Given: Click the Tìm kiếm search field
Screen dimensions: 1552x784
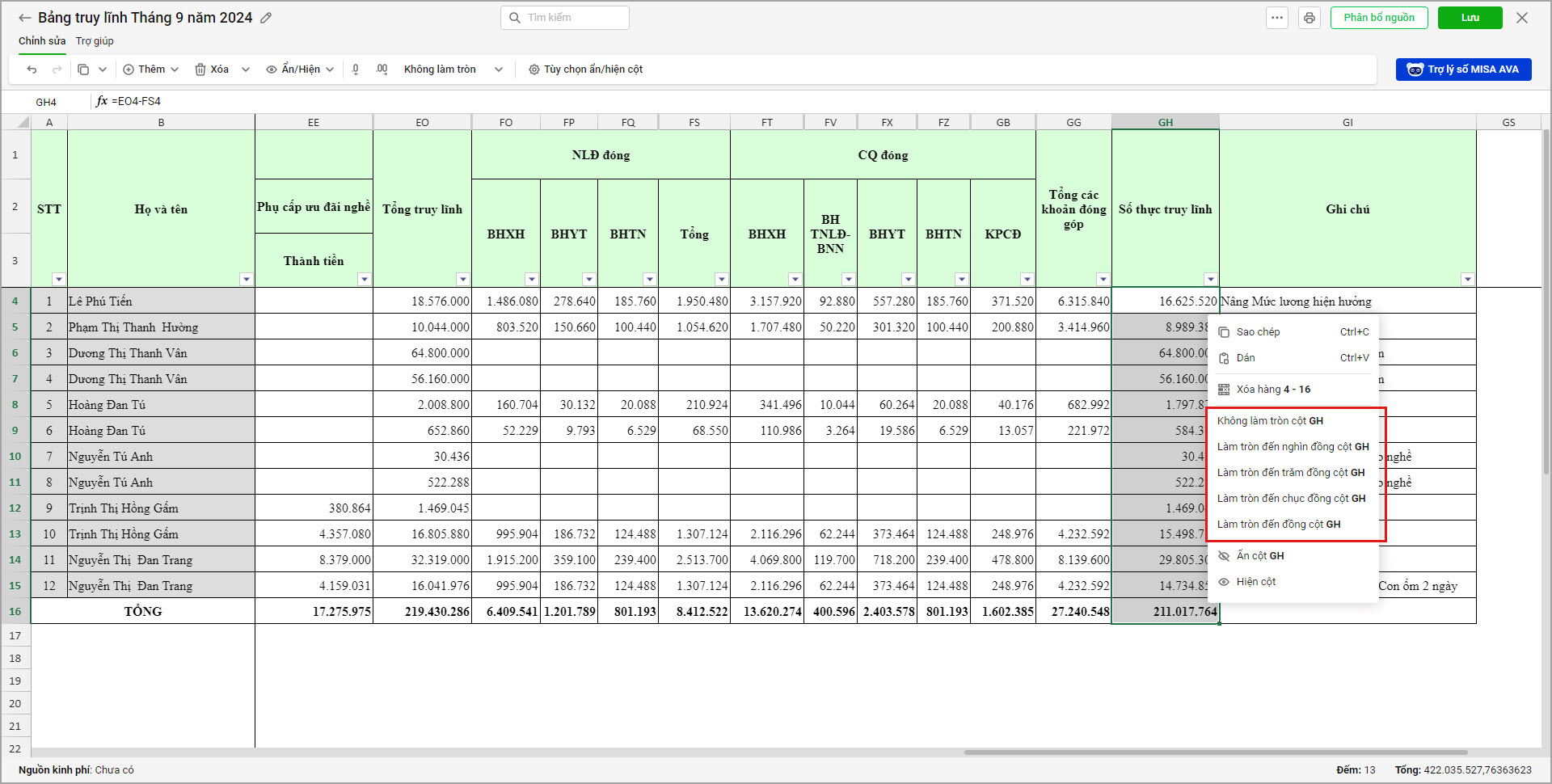Looking at the screenshot, I should click(x=565, y=18).
